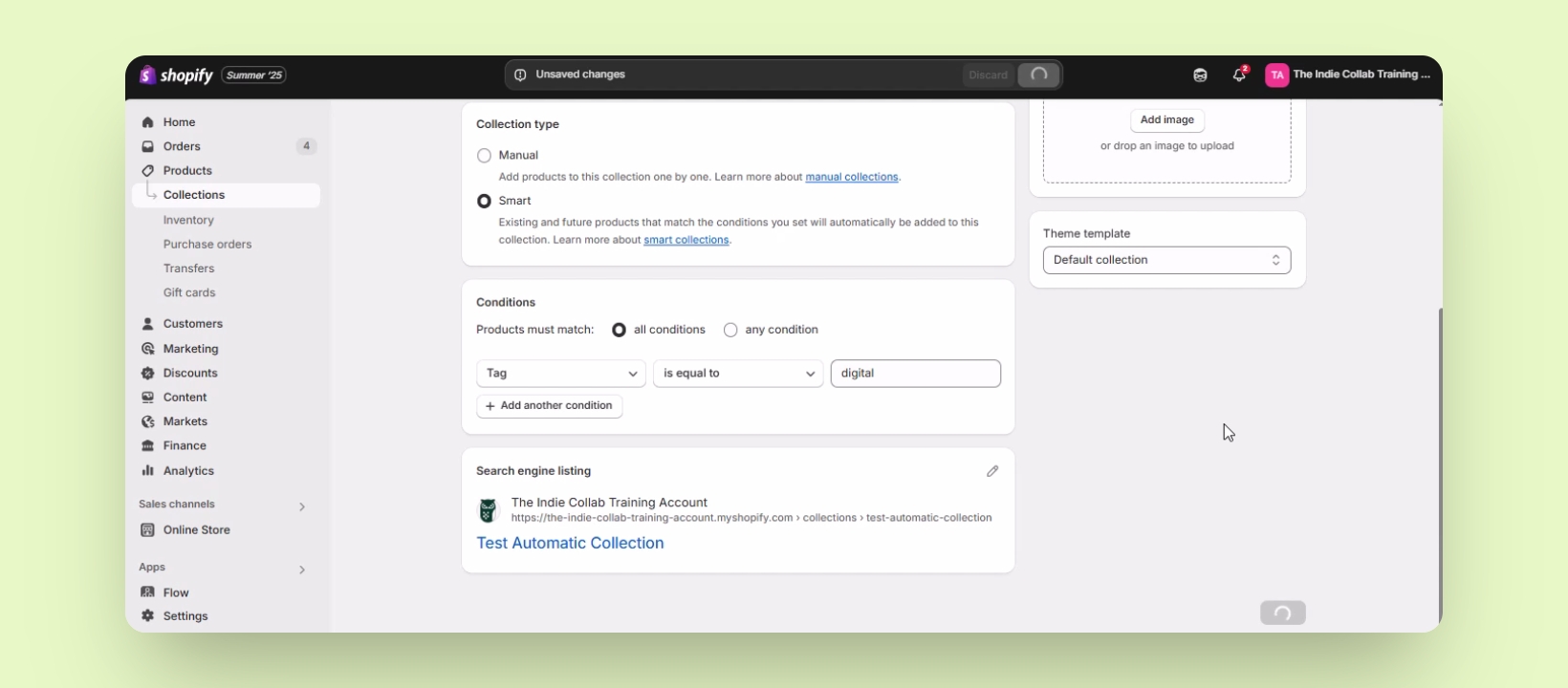This screenshot has width=1568, height=688.
Task: Open the Default collection theme template dropdown
Action: coord(1166,260)
